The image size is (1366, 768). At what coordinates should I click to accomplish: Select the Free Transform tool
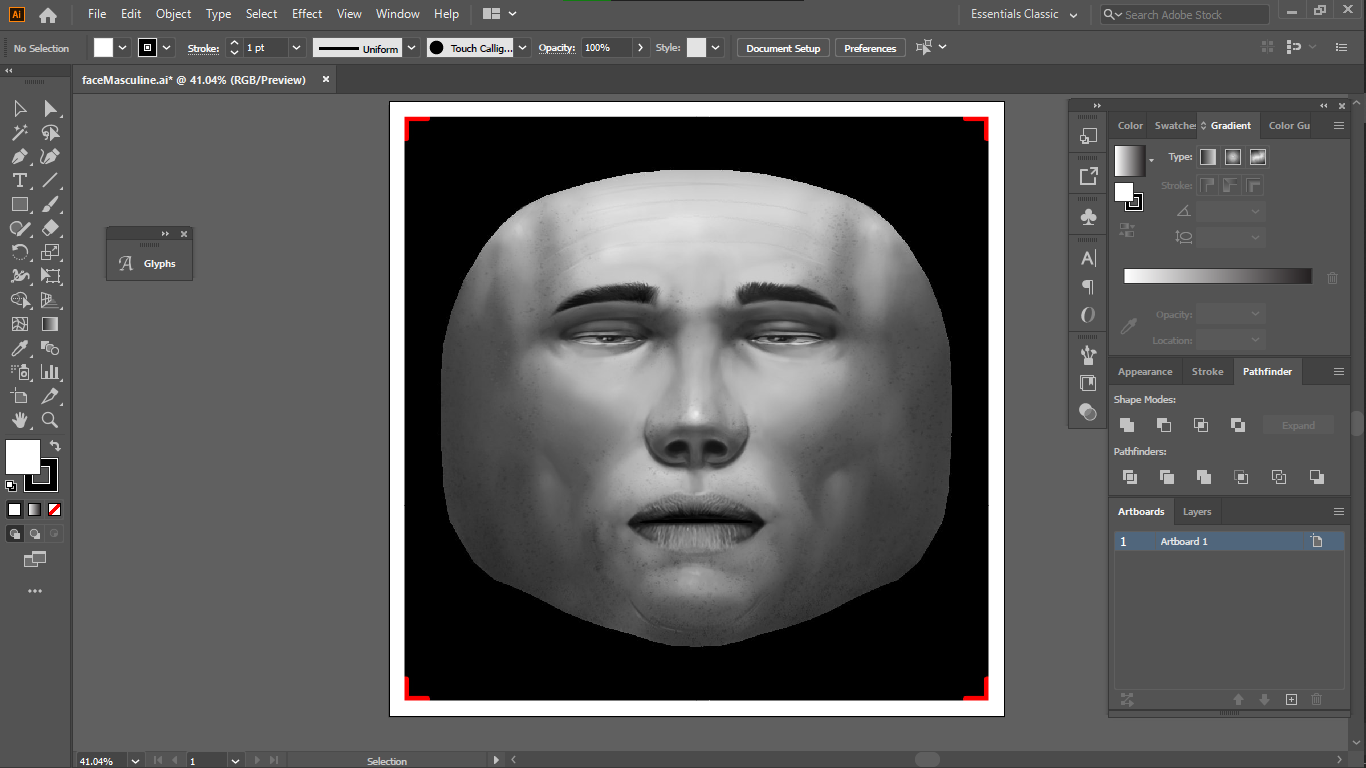[50, 276]
